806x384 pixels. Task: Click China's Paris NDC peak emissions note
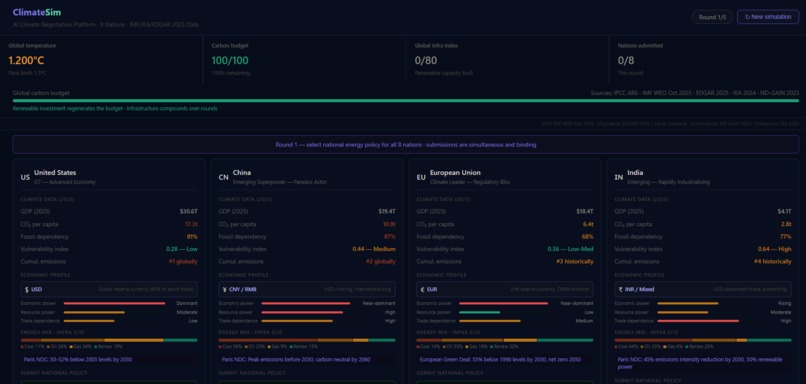307,359
